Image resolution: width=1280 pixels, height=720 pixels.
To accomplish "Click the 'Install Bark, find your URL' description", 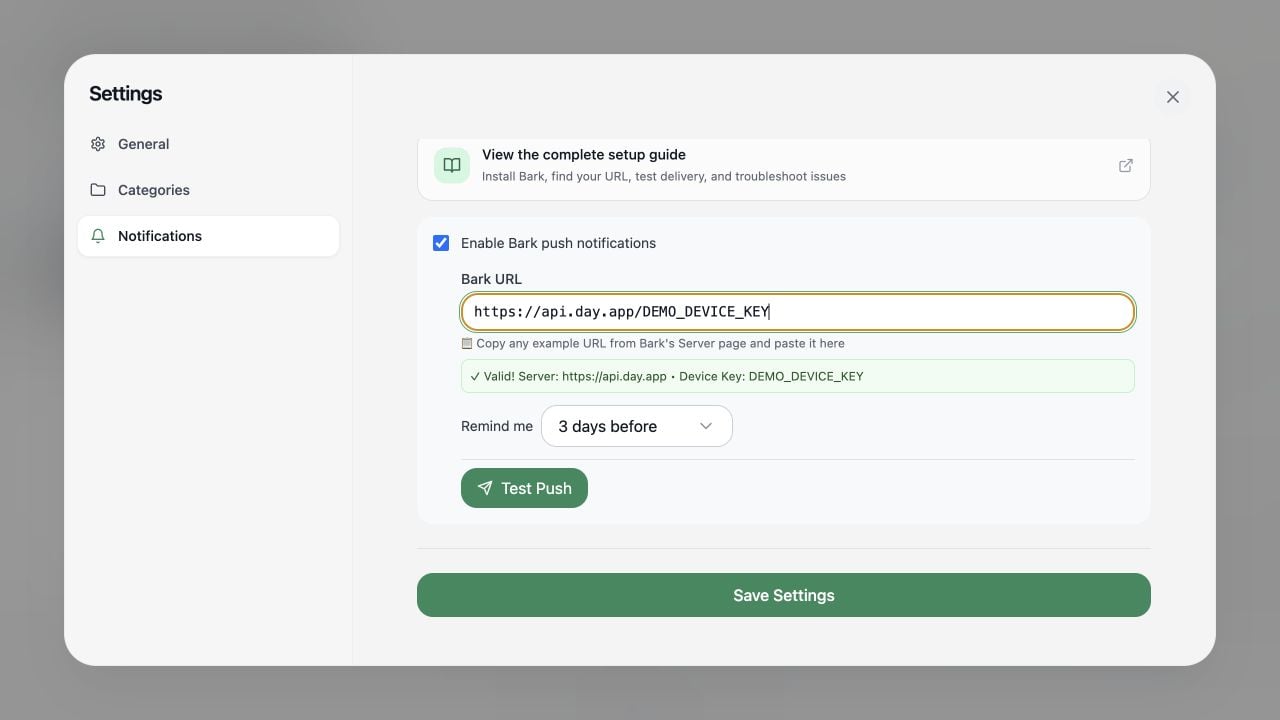I will click(x=664, y=176).
